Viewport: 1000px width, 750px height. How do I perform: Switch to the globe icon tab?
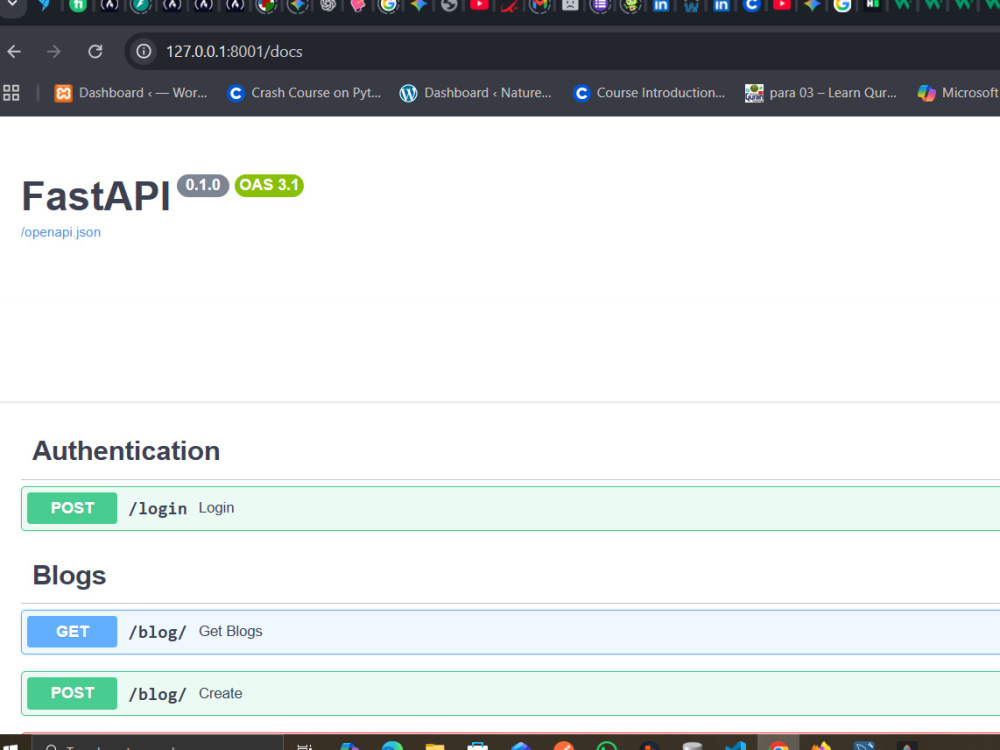[x=449, y=5]
